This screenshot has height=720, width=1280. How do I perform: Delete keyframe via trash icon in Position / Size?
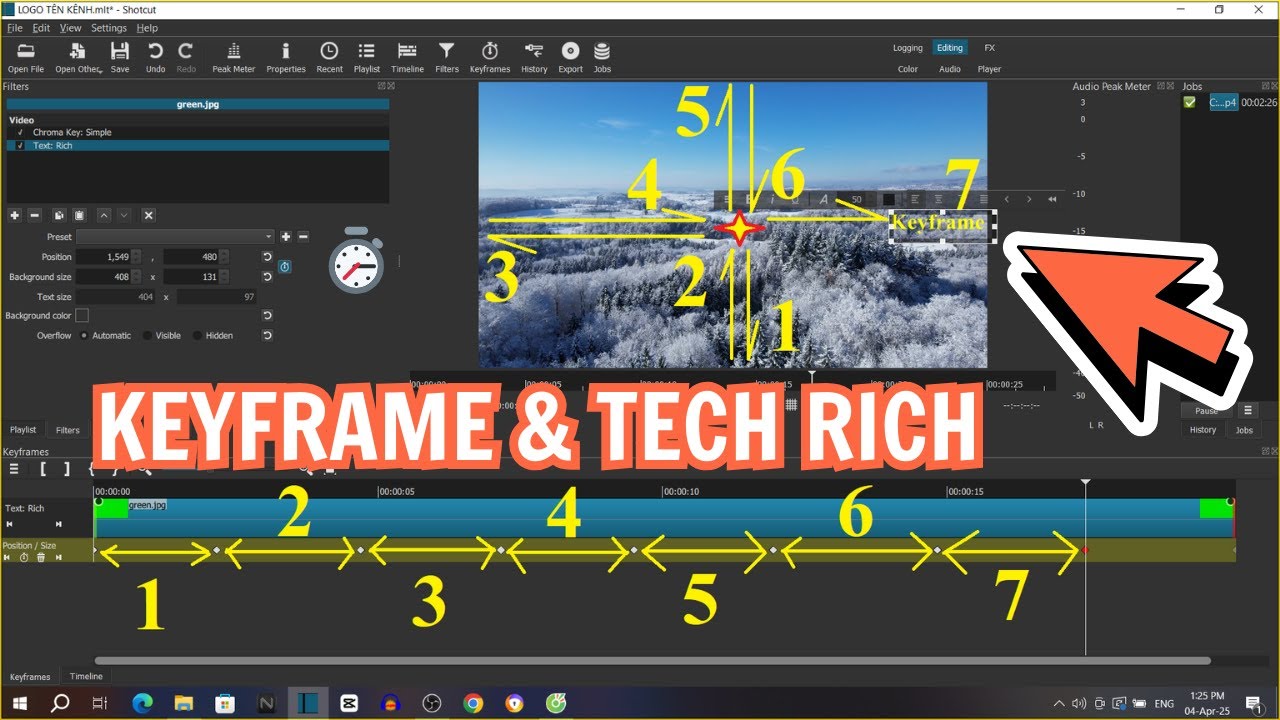click(x=41, y=557)
